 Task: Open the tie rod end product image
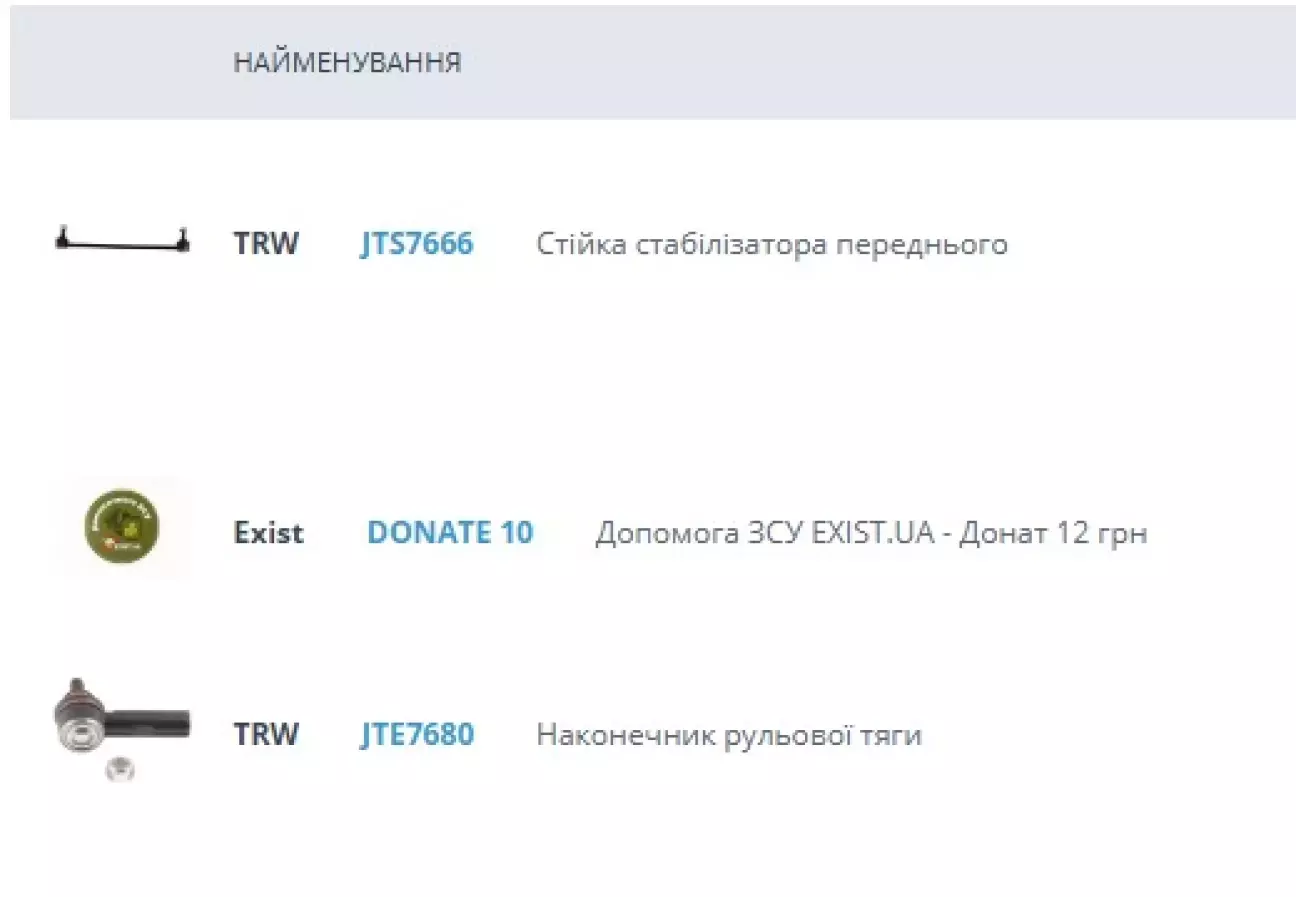122,730
